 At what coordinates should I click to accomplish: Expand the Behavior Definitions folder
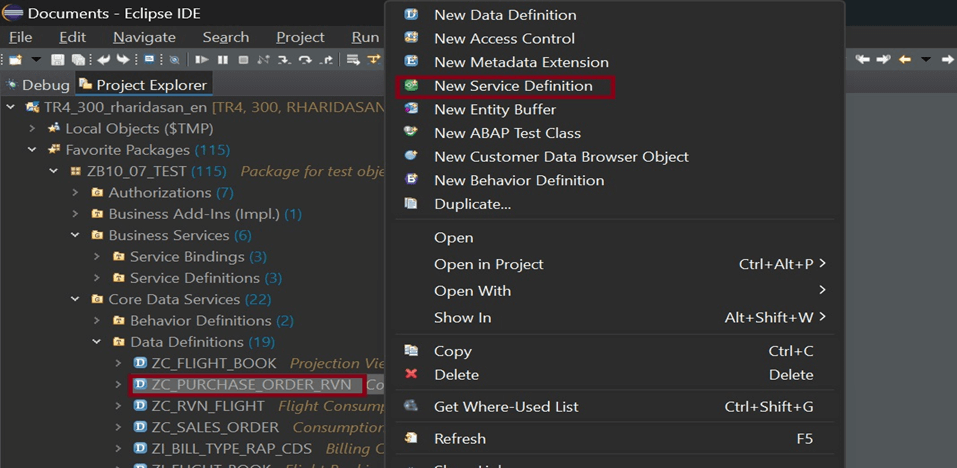(96, 321)
